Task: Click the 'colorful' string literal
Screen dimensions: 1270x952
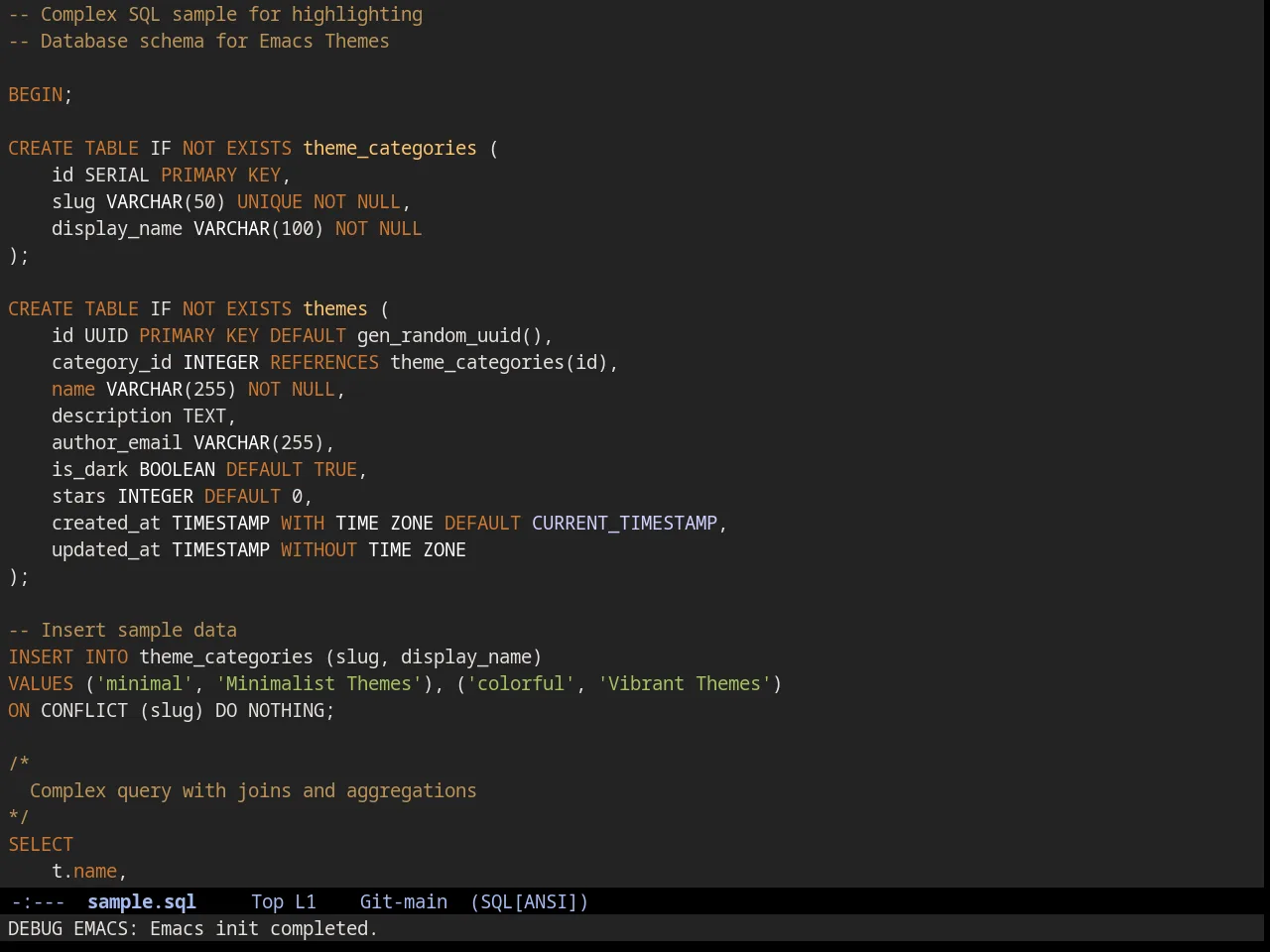Action: coord(521,683)
